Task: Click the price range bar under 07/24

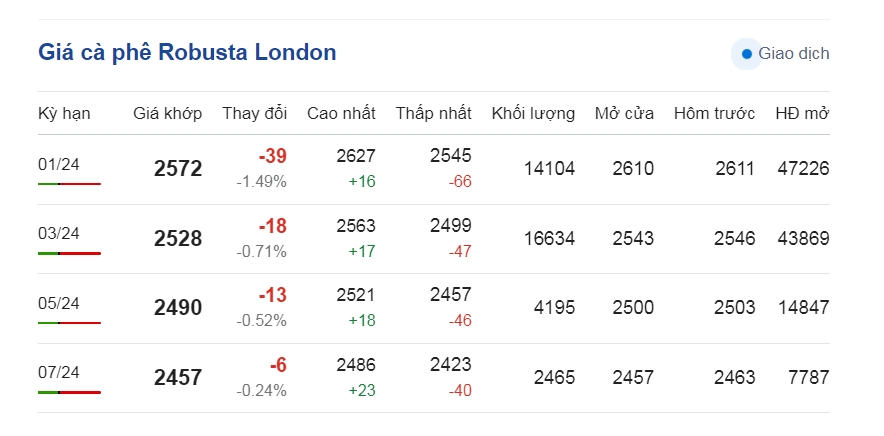Action: (x=69, y=392)
